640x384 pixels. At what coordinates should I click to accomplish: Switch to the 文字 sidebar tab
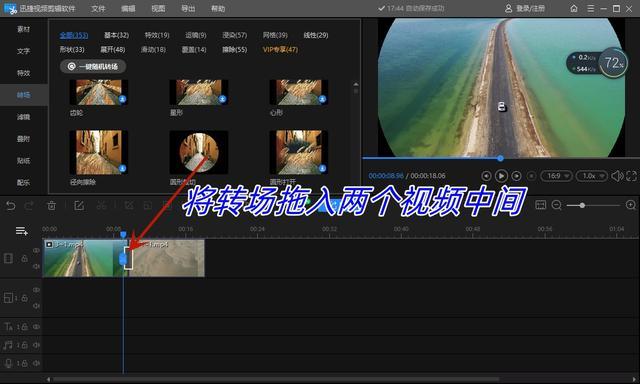pos(24,51)
